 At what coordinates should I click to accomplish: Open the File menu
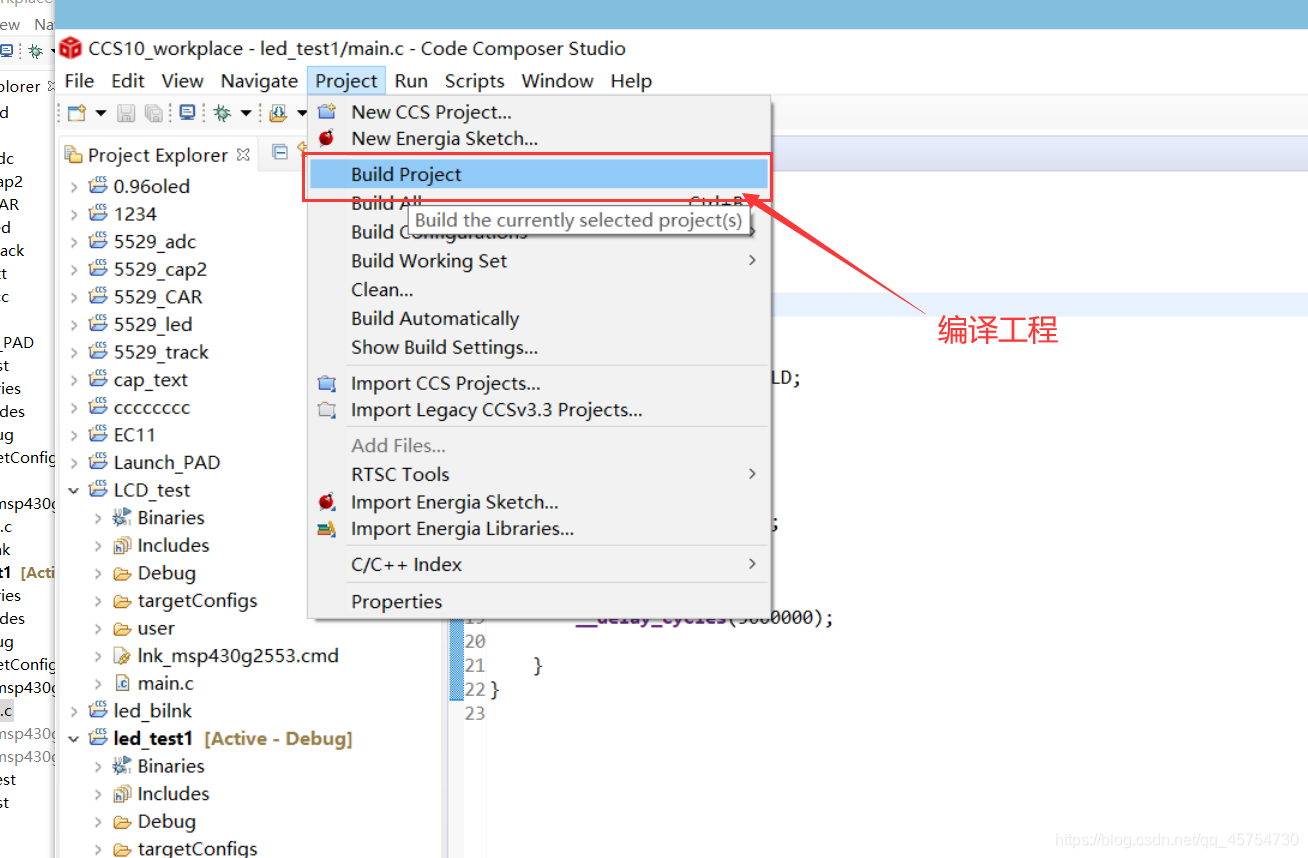(79, 81)
